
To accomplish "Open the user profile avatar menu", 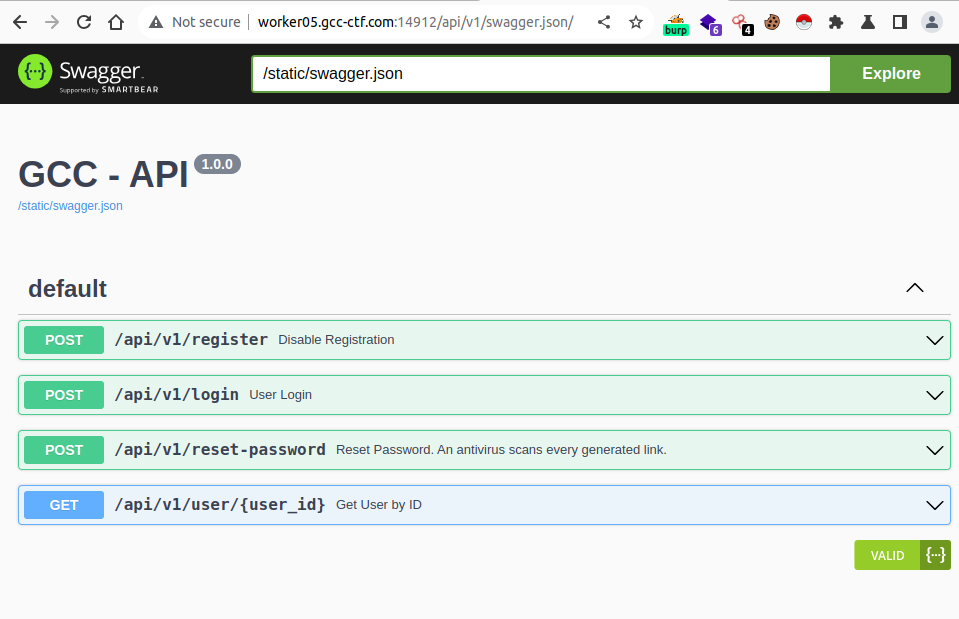I will click(x=932, y=22).
